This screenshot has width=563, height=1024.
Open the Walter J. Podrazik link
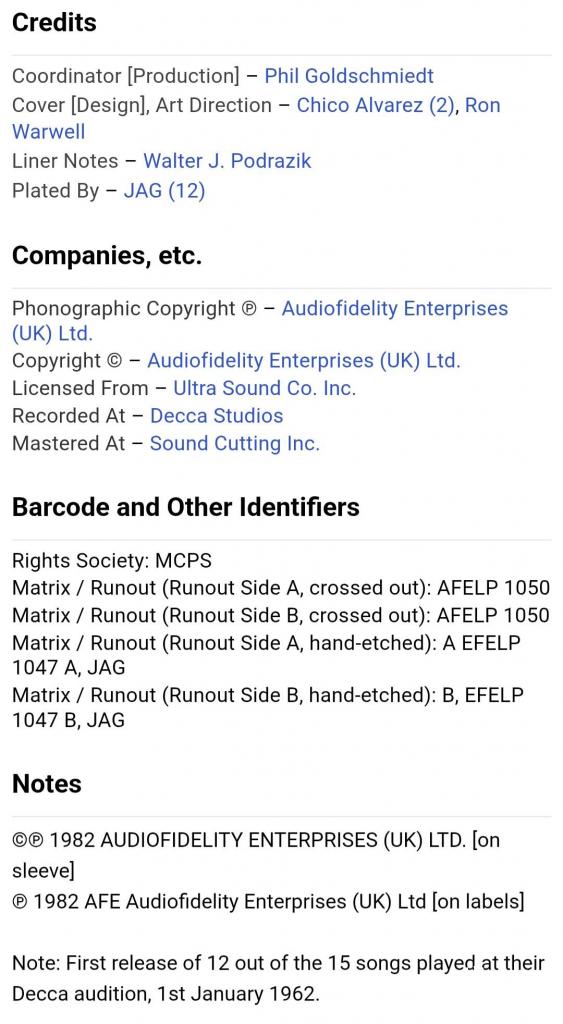(x=227, y=161)
